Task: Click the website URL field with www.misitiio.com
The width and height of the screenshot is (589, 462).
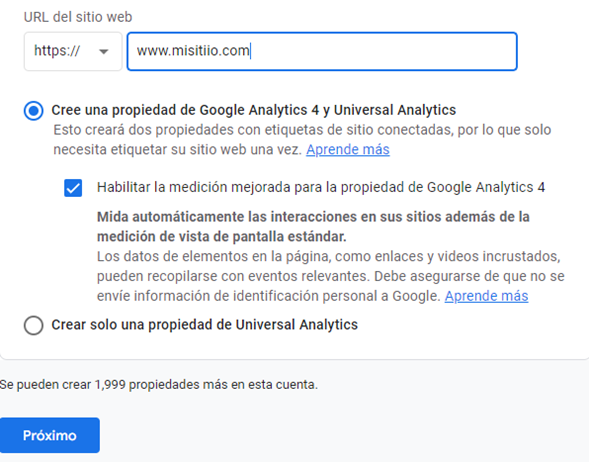Action: 322,51
